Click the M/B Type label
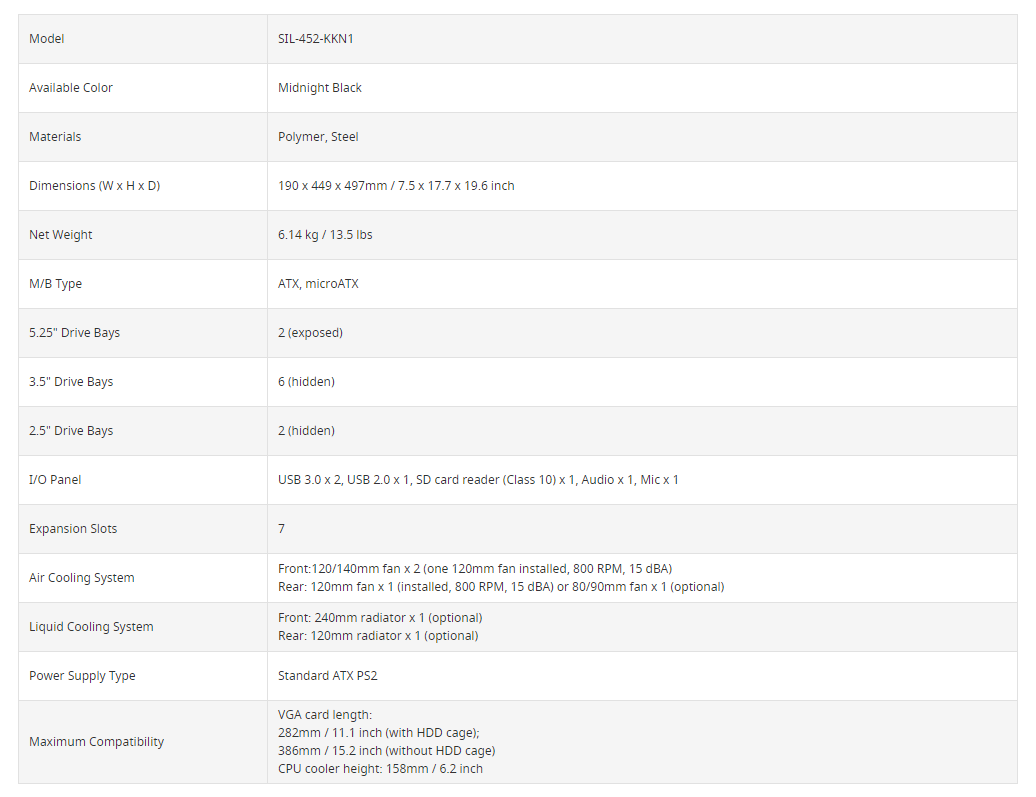 point(56,284)
